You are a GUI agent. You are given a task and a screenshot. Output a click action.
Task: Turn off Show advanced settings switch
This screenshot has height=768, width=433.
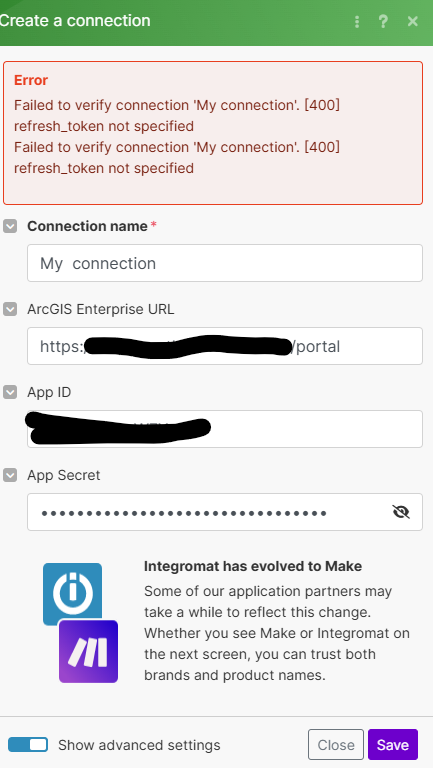click(28, 745)
